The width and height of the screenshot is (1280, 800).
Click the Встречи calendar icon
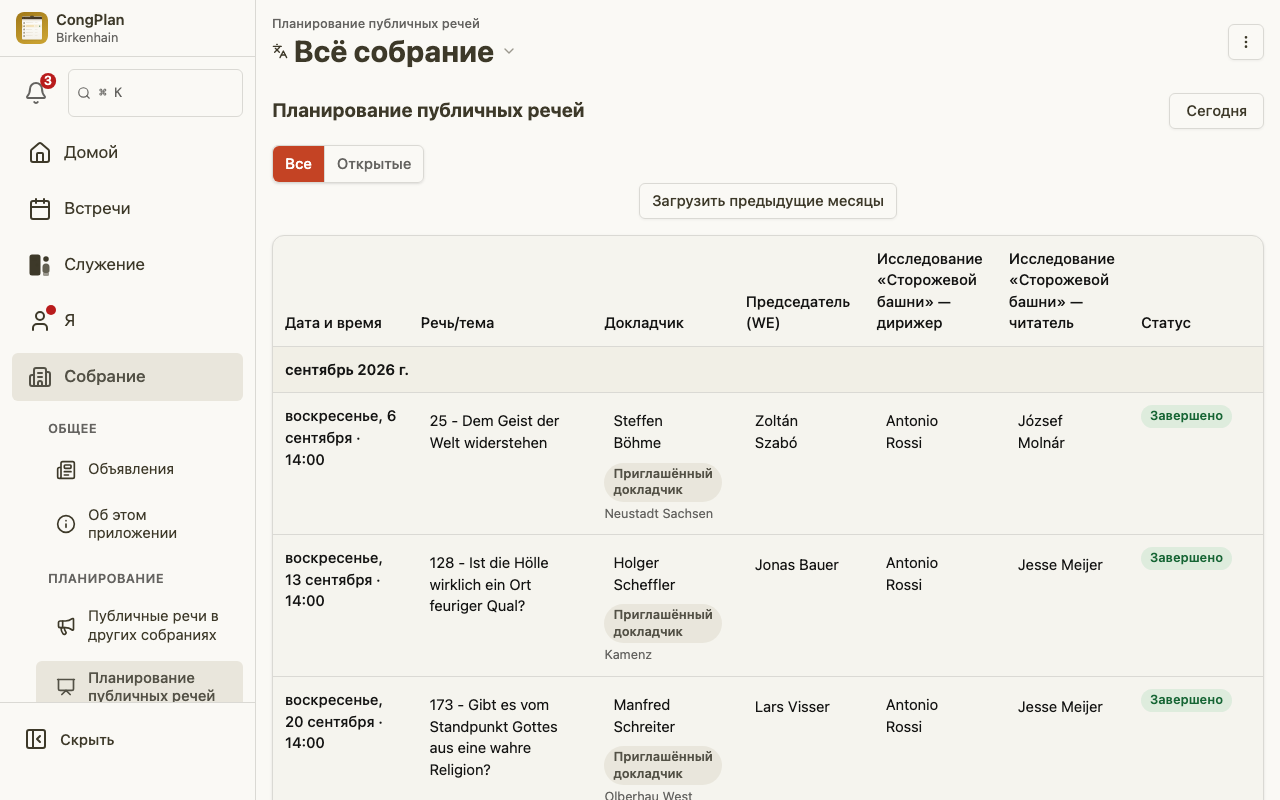click(x=40, y=208)
